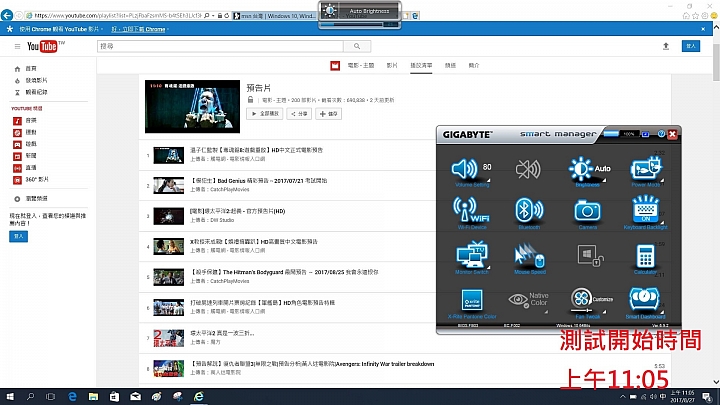Open Brightness Auto control in Smart Manager
Viewport: 720px width, 405px height.
[589, 171]
